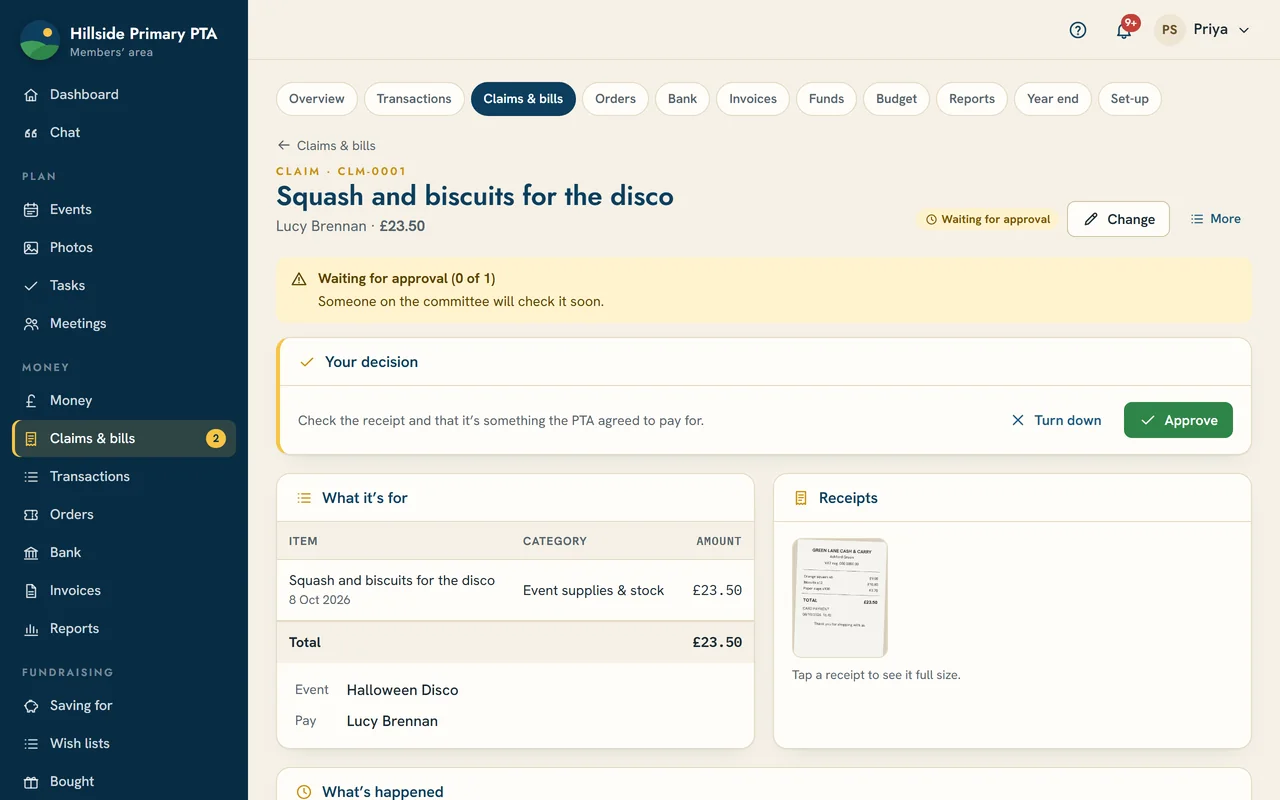Switch to the Overview tab
The height and width of the screenshot is (800, 1280).
317,99
